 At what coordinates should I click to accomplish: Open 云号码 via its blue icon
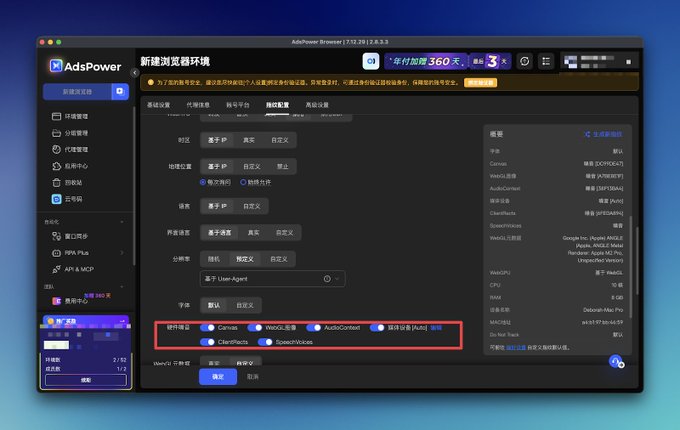tap(56, 199)
